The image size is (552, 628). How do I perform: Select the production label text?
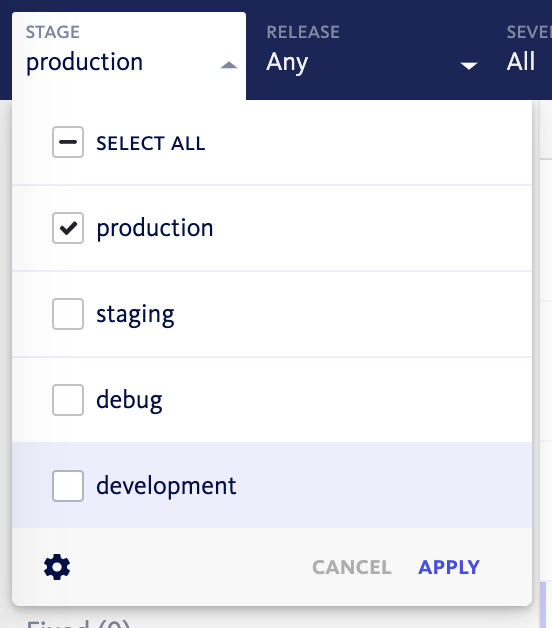pyautogui.click(x=155, y=229)
